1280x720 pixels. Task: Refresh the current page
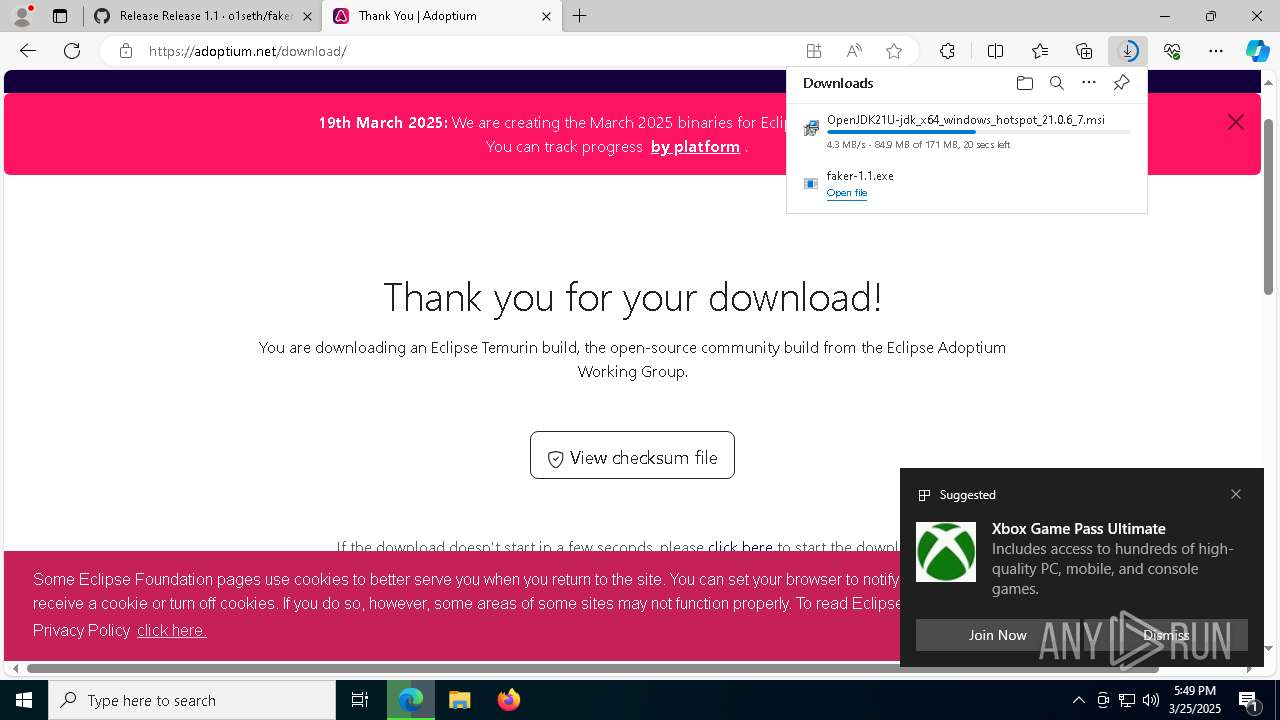point(72,51)
